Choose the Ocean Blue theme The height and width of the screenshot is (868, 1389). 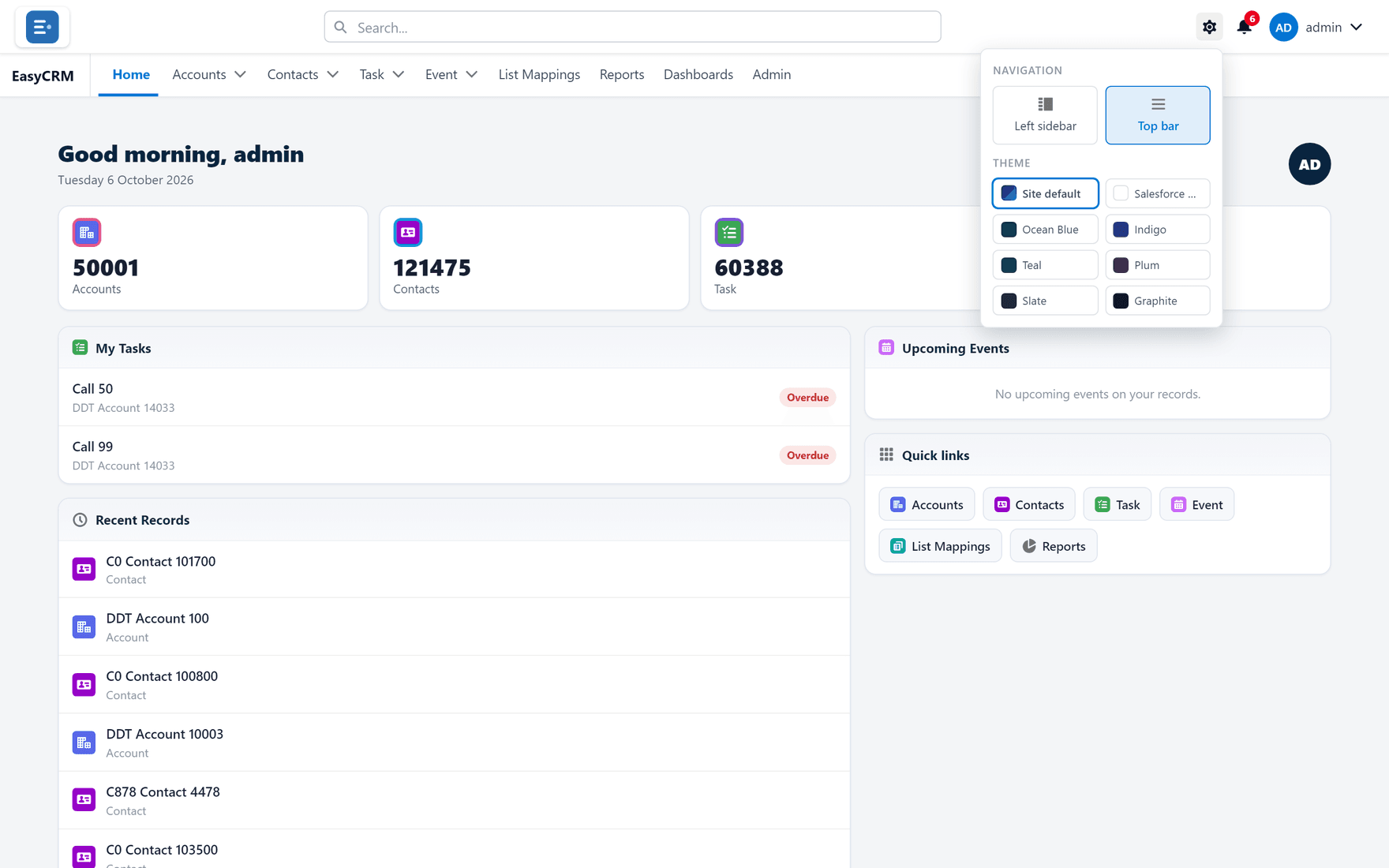click(x=1045, y=230)
